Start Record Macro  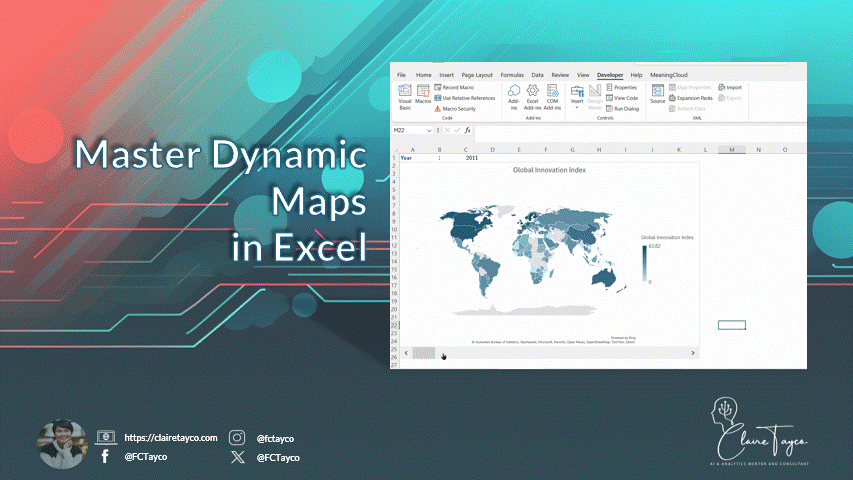[454, 87]
